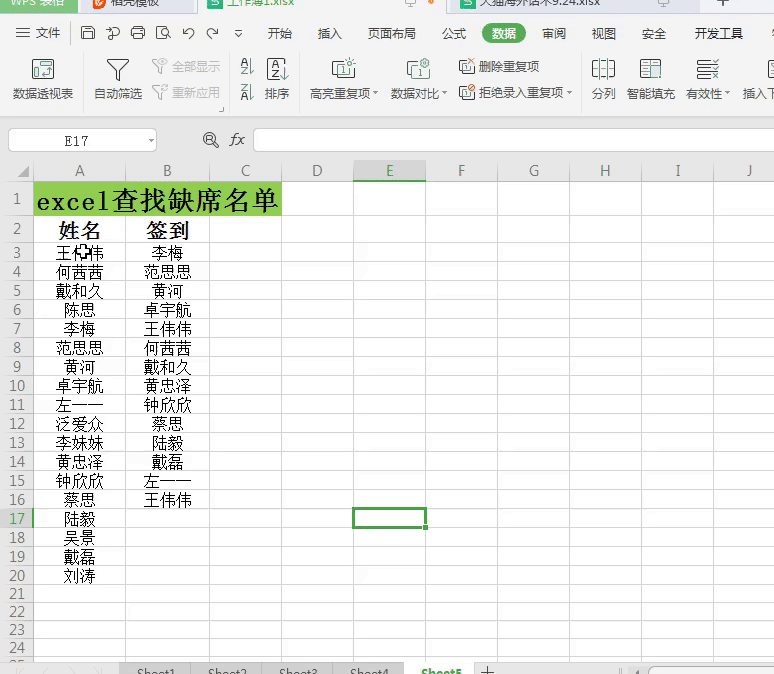Viewport: 774px width, 674px height.
Task: Click 拒绝录入重复项 button
Action: point(511,92)
